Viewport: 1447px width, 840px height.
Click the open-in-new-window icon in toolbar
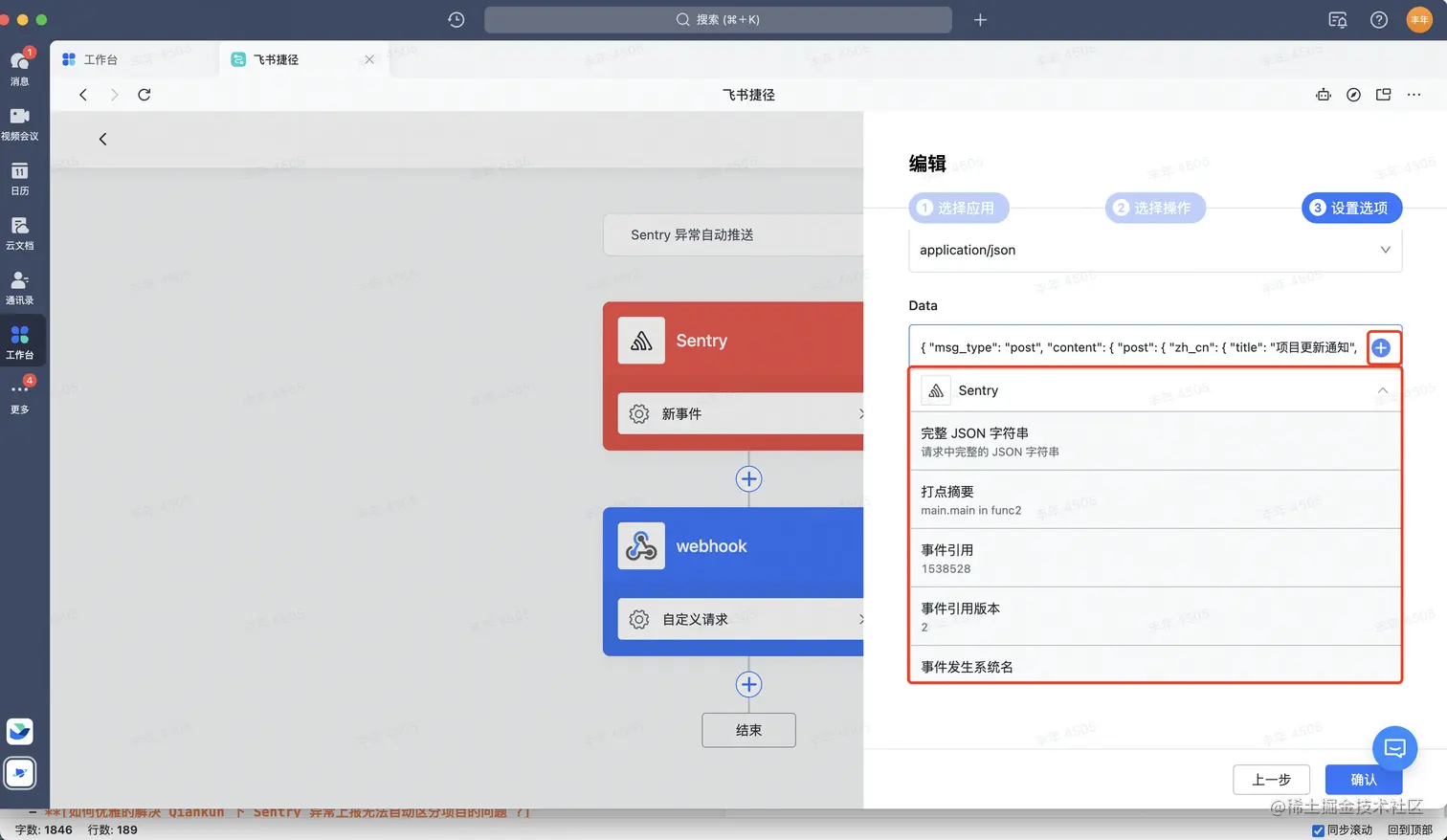point(1383,95)
